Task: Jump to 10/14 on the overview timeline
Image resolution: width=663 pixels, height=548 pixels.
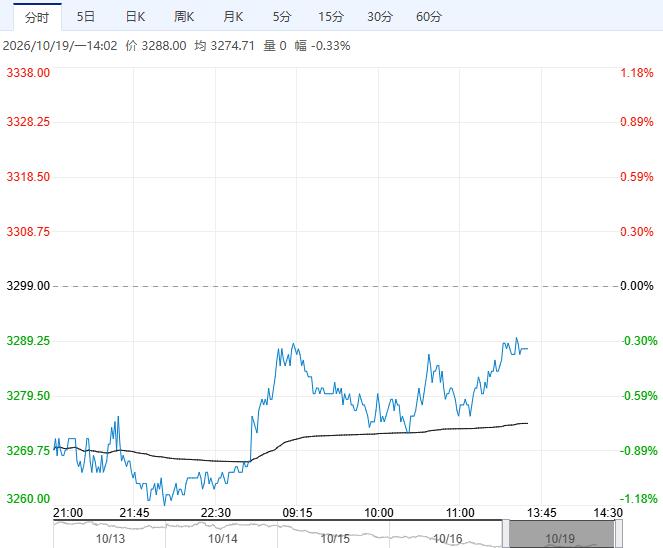Action: point(223,539)
